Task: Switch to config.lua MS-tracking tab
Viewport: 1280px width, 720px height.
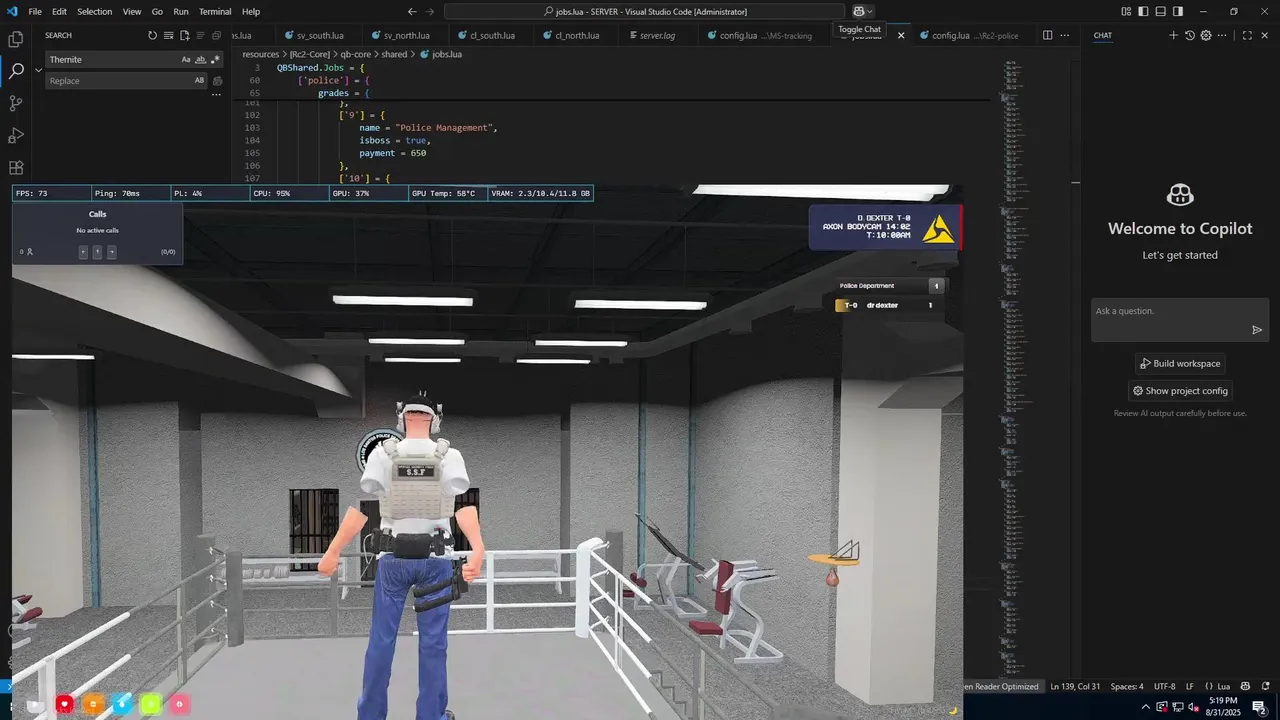Action: pyautogui.click(x=764, y=35)
